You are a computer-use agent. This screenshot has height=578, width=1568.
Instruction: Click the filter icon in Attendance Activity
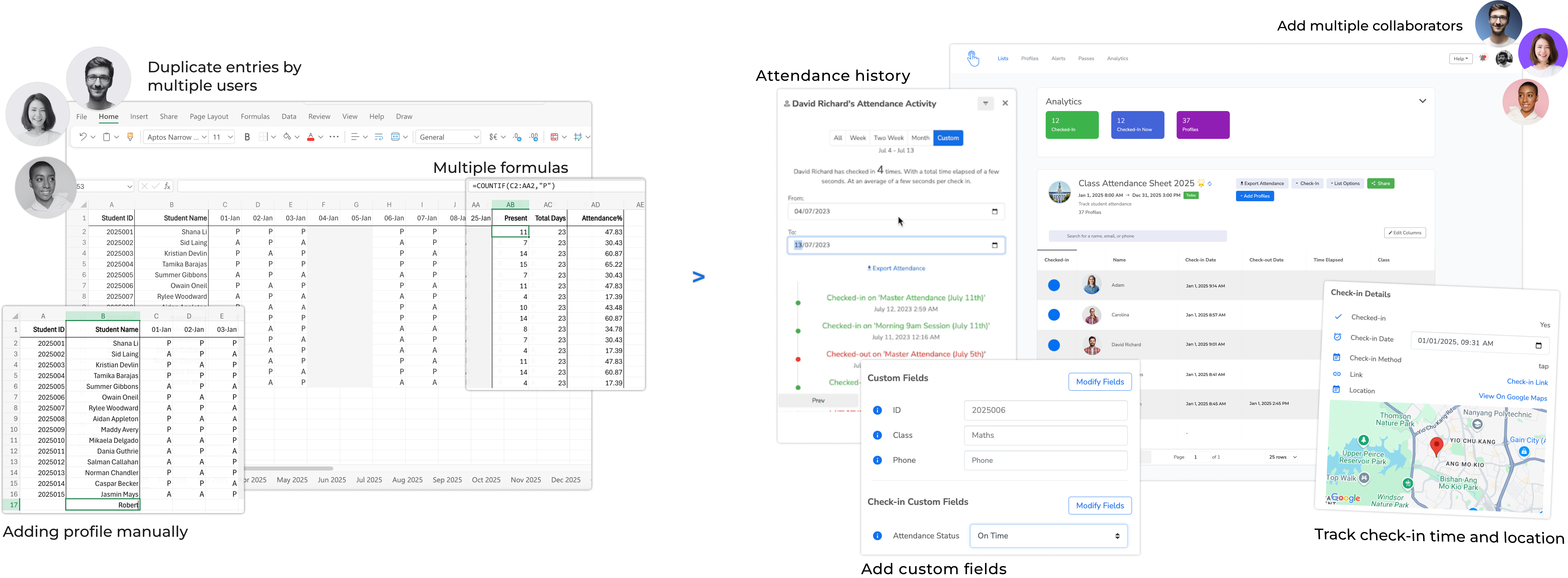pyautogui.click(x=985, y=103)
